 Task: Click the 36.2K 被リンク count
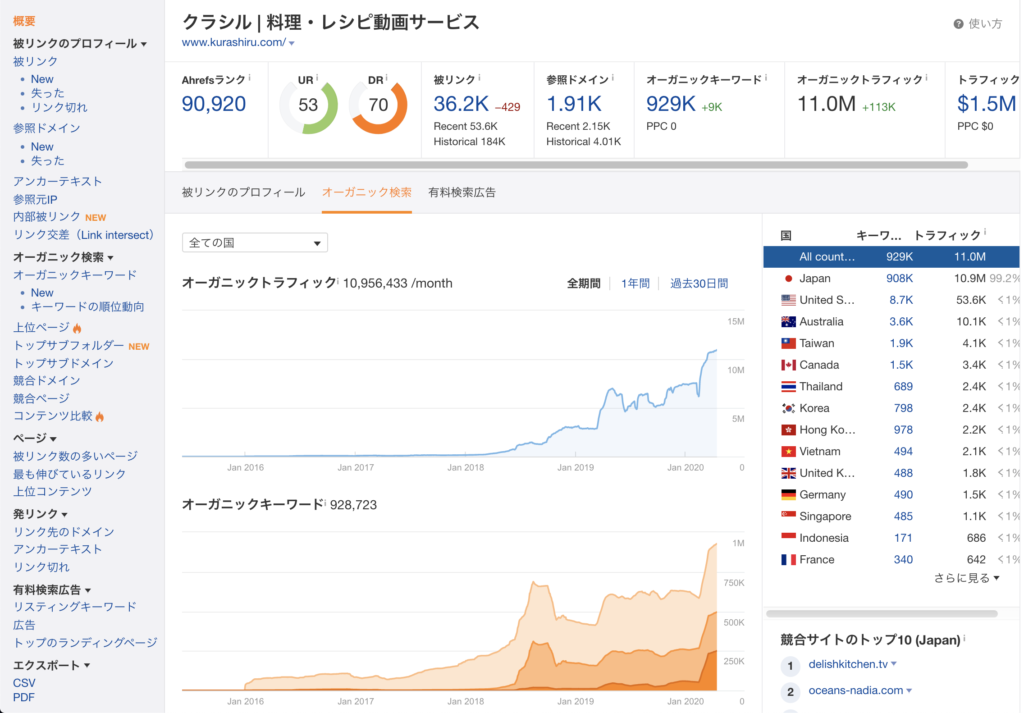461,104
